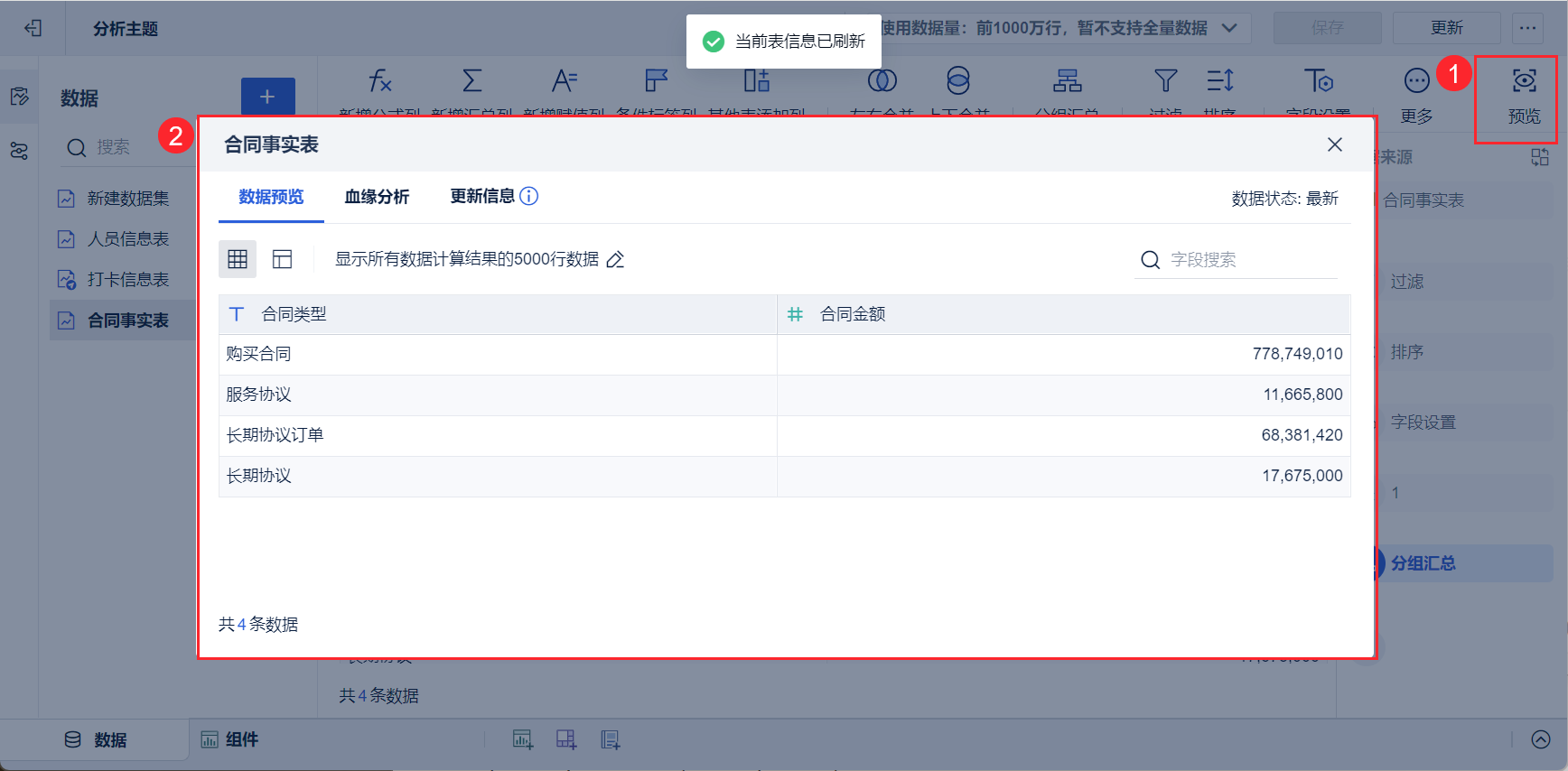Click the 过滤 funnel toolbar icon

1166,81
